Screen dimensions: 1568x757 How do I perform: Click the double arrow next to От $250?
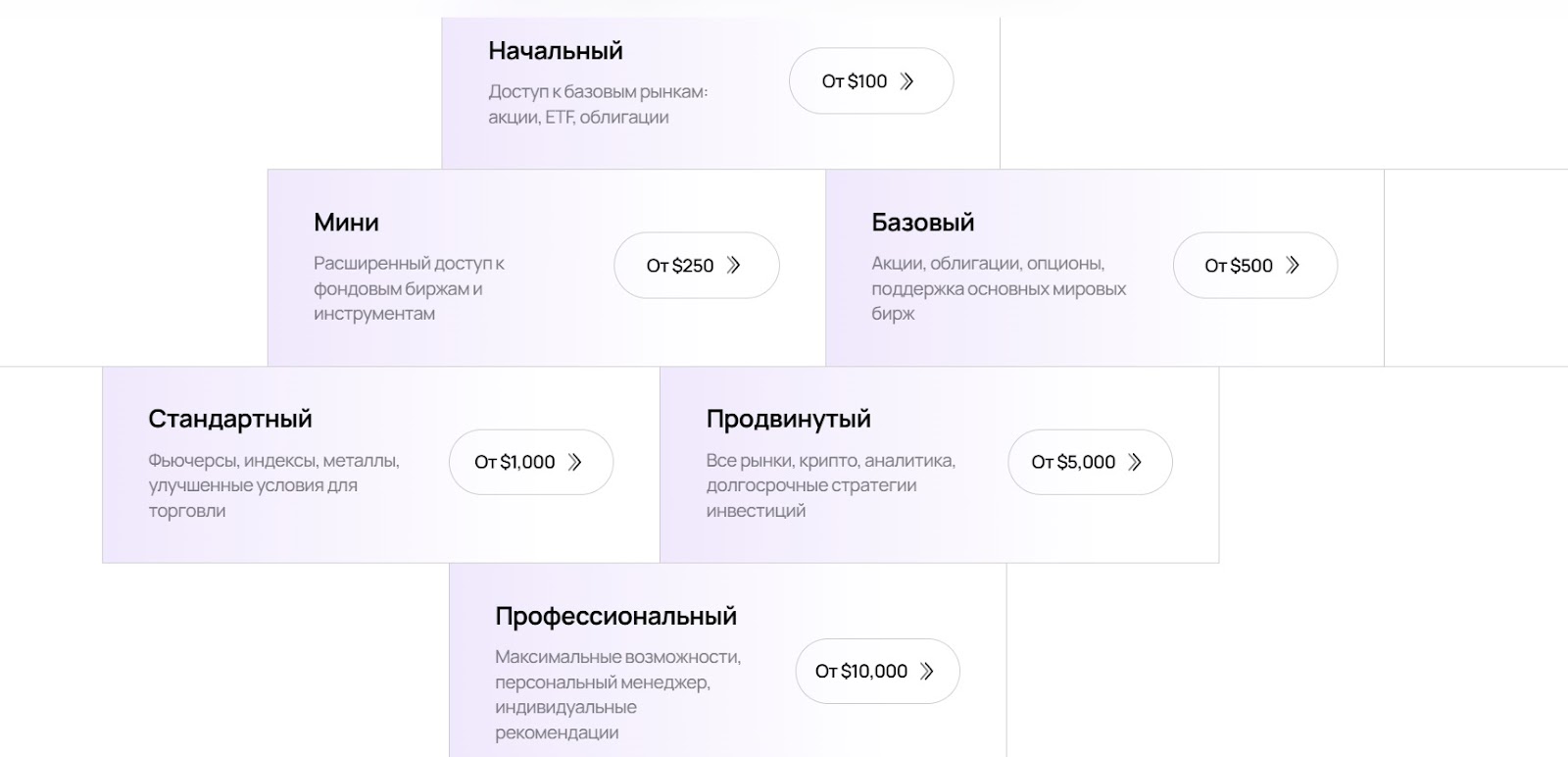(733, 265)
